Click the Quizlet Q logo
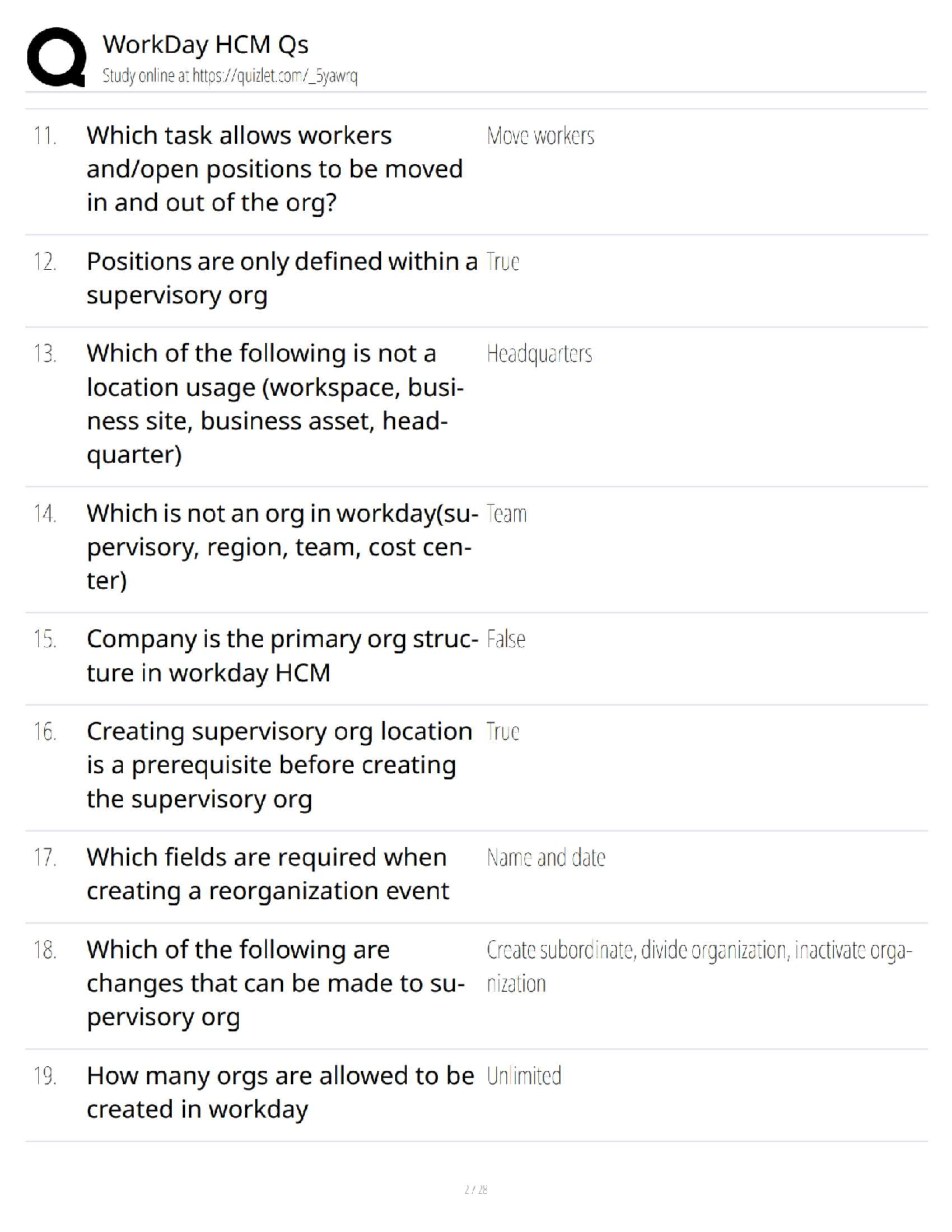Viewport: 952px width, 1232px height. (x=56, y=57)
